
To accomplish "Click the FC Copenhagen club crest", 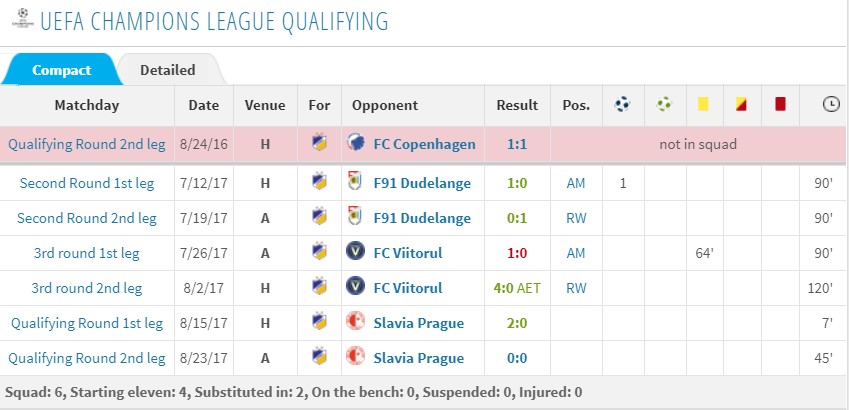I will click(x=354, y=144).
